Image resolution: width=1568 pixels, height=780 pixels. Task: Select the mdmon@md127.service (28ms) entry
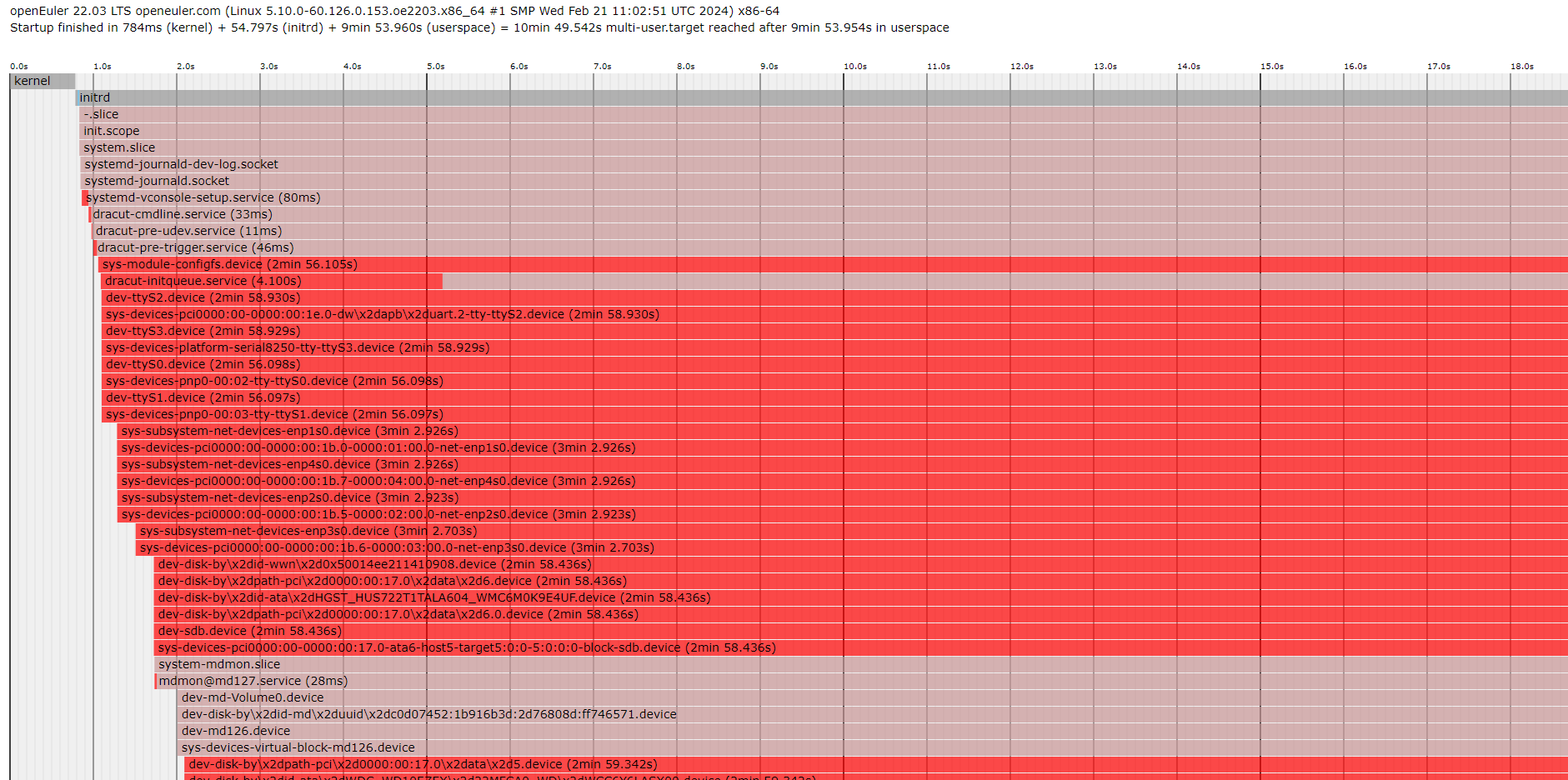(x=253, y=681)
